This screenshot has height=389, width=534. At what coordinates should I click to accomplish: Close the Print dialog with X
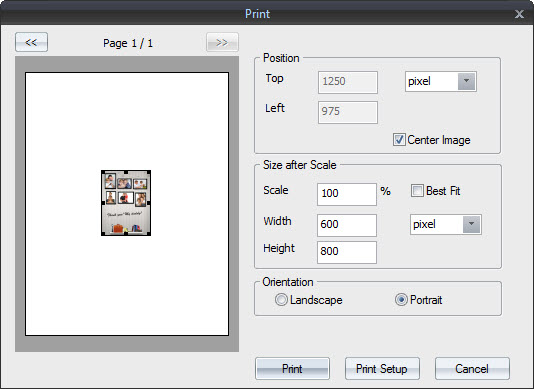pyautogui.click(x=519, y=14)
